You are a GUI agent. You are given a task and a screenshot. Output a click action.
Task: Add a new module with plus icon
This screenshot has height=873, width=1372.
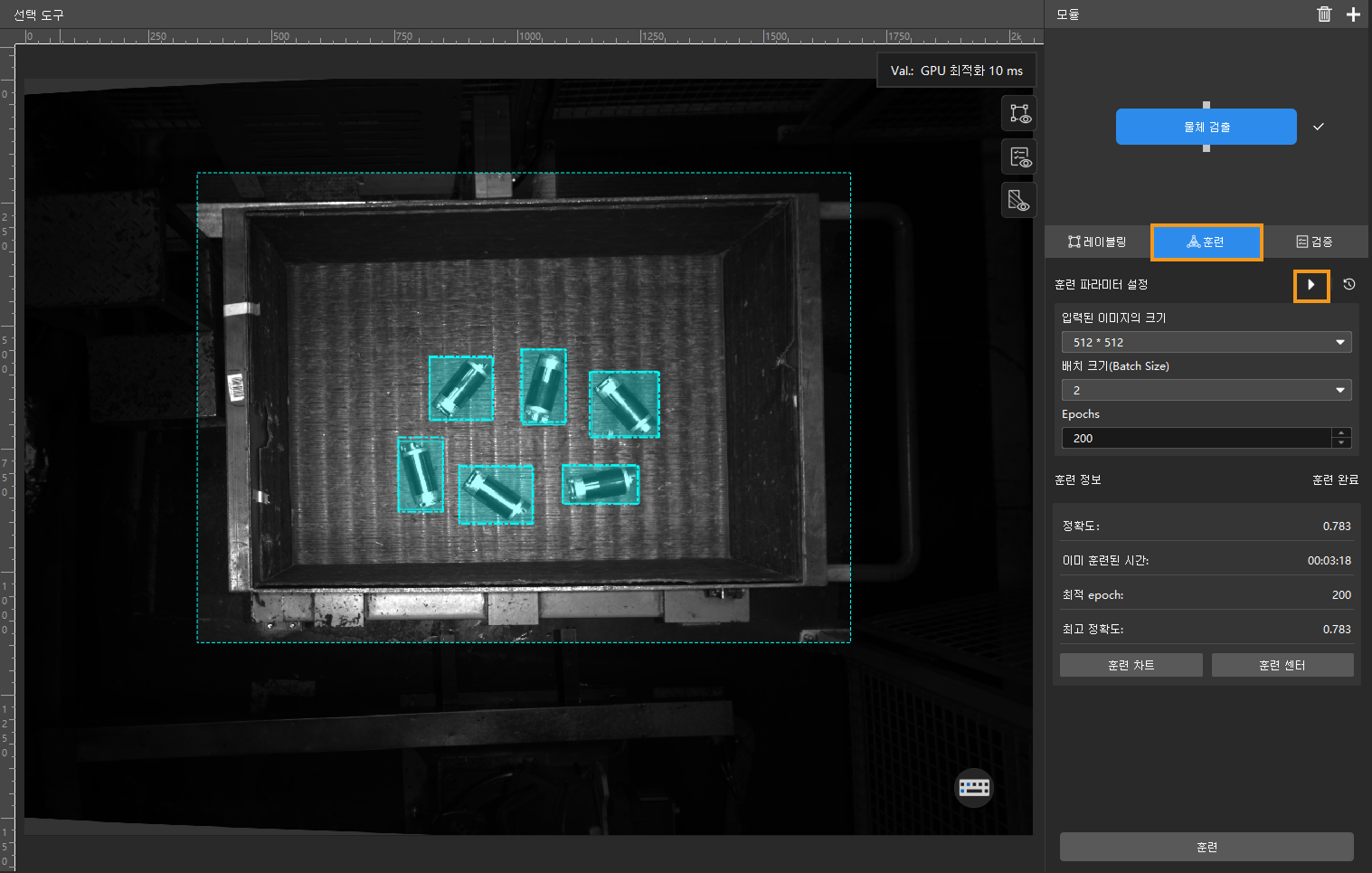(1353, 14)
